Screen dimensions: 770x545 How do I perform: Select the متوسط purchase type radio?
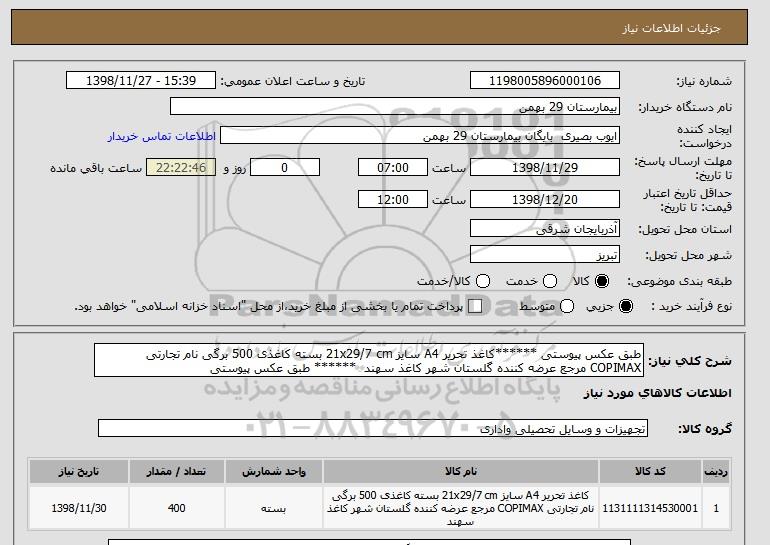(x=567, y=306)
